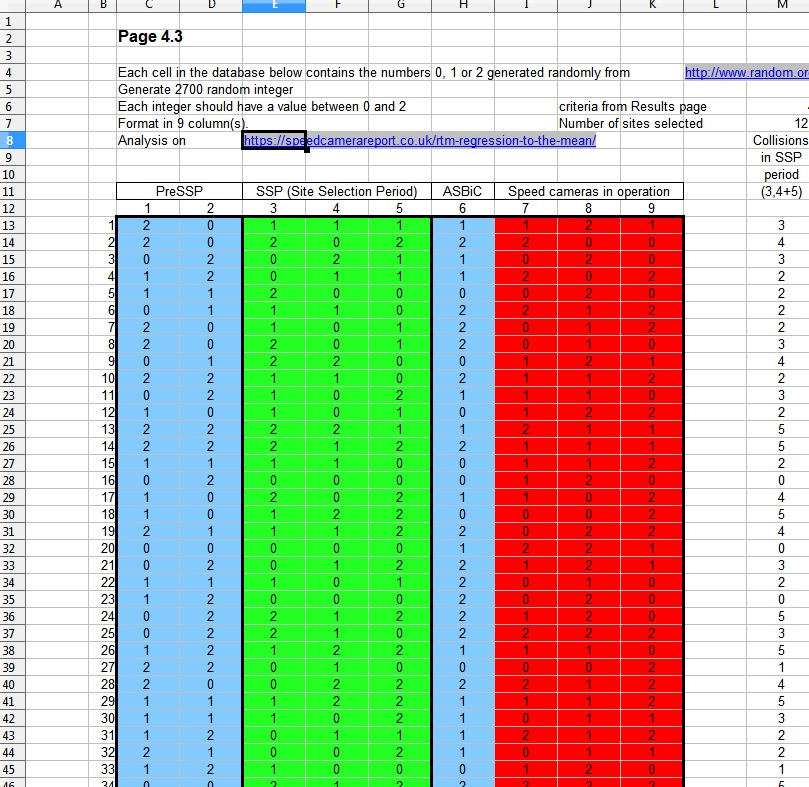This screenshot has width=809, height=787.
Task: Select the row 11 header
Action: [x=10, y=191]
